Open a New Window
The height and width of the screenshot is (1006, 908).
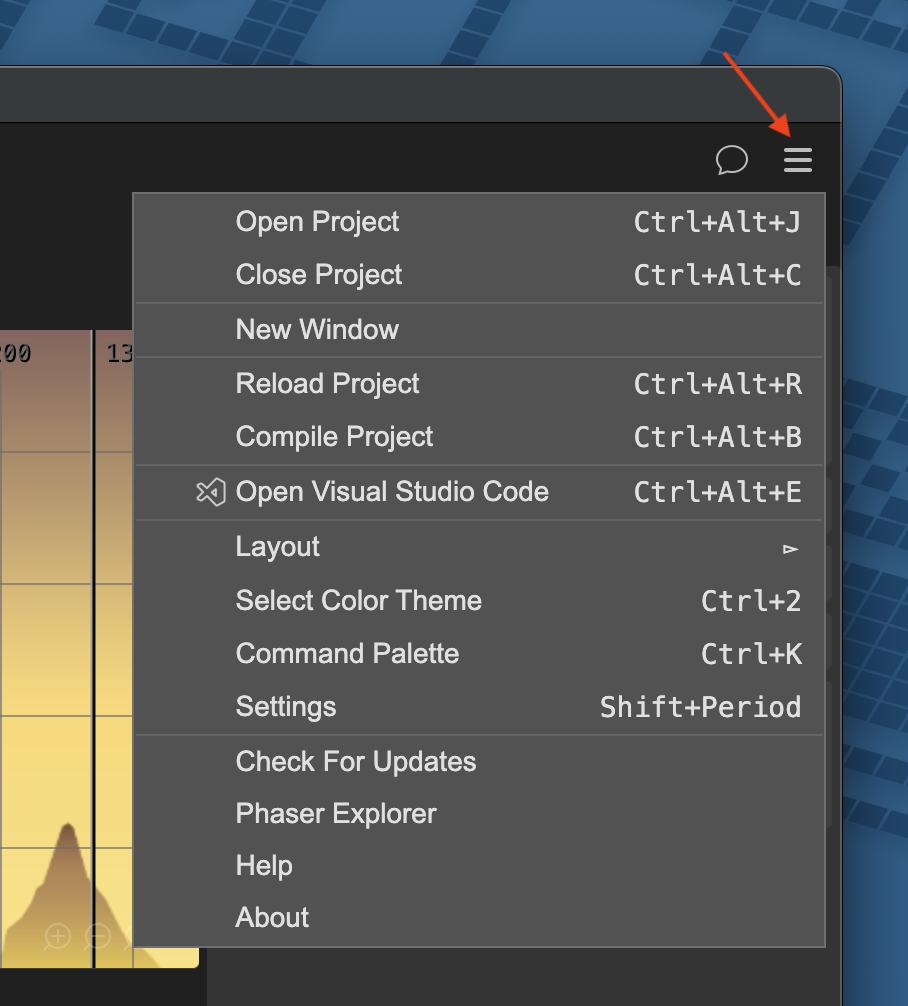(x=317, y=330)
